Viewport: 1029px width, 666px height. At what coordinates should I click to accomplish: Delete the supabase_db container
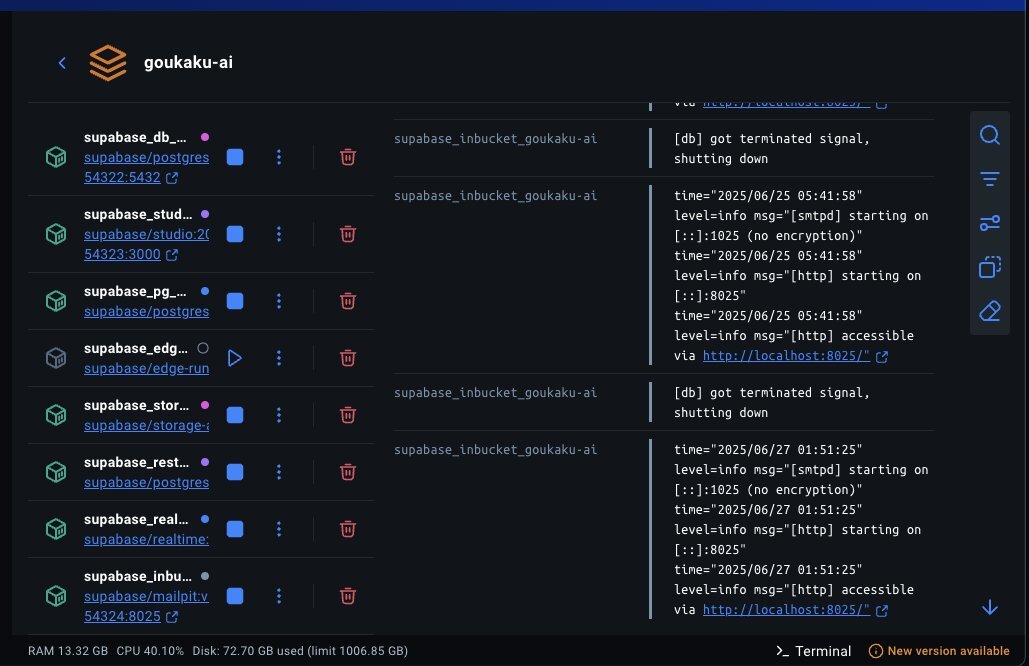point(348,157)
